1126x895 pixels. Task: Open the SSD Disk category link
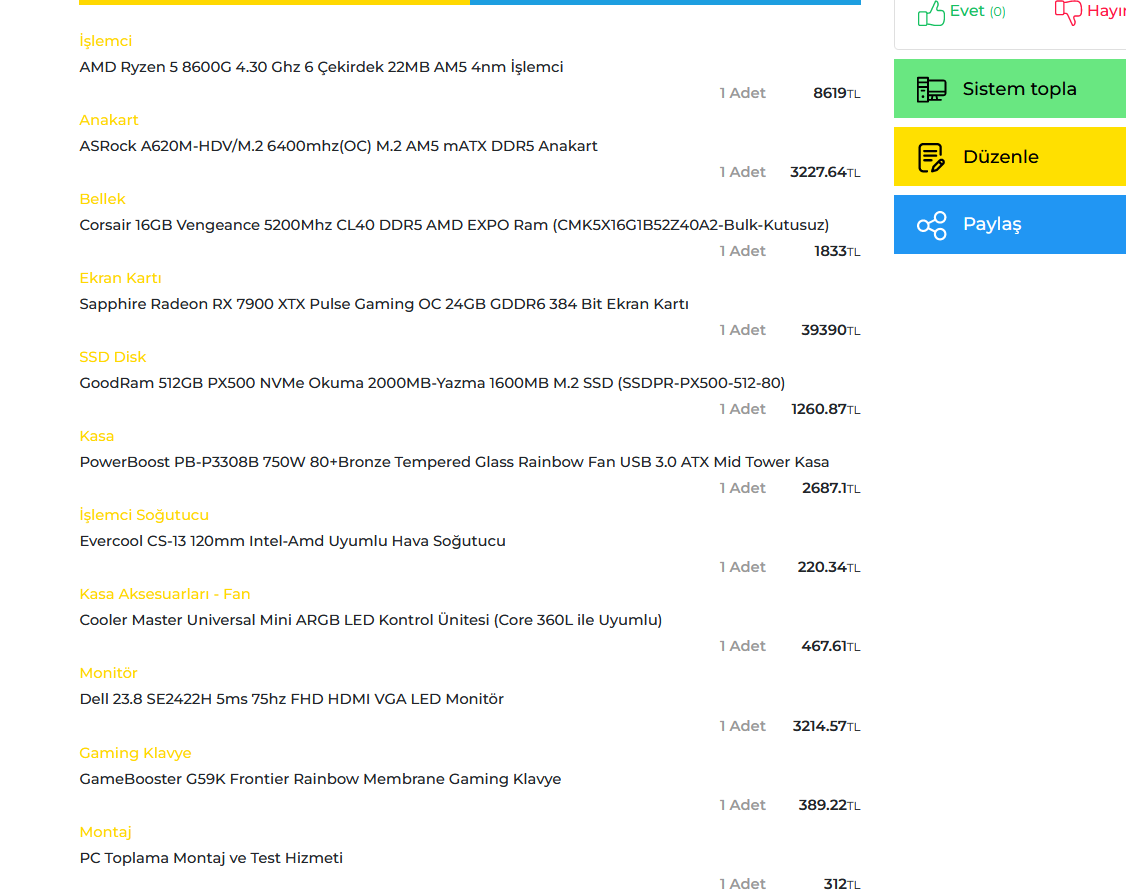point(112,357)
